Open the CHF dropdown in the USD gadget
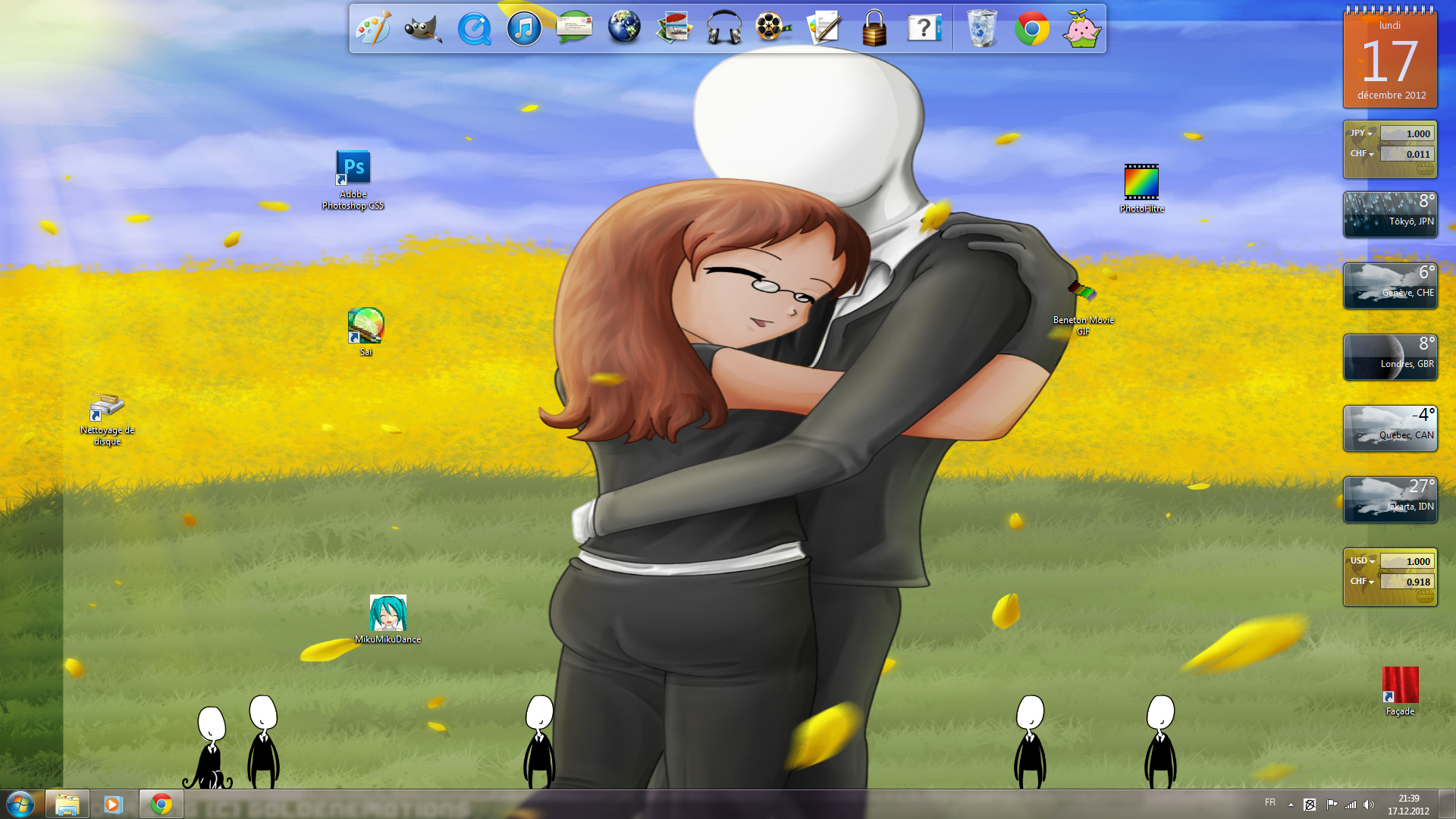 (x=1362, y=582)
